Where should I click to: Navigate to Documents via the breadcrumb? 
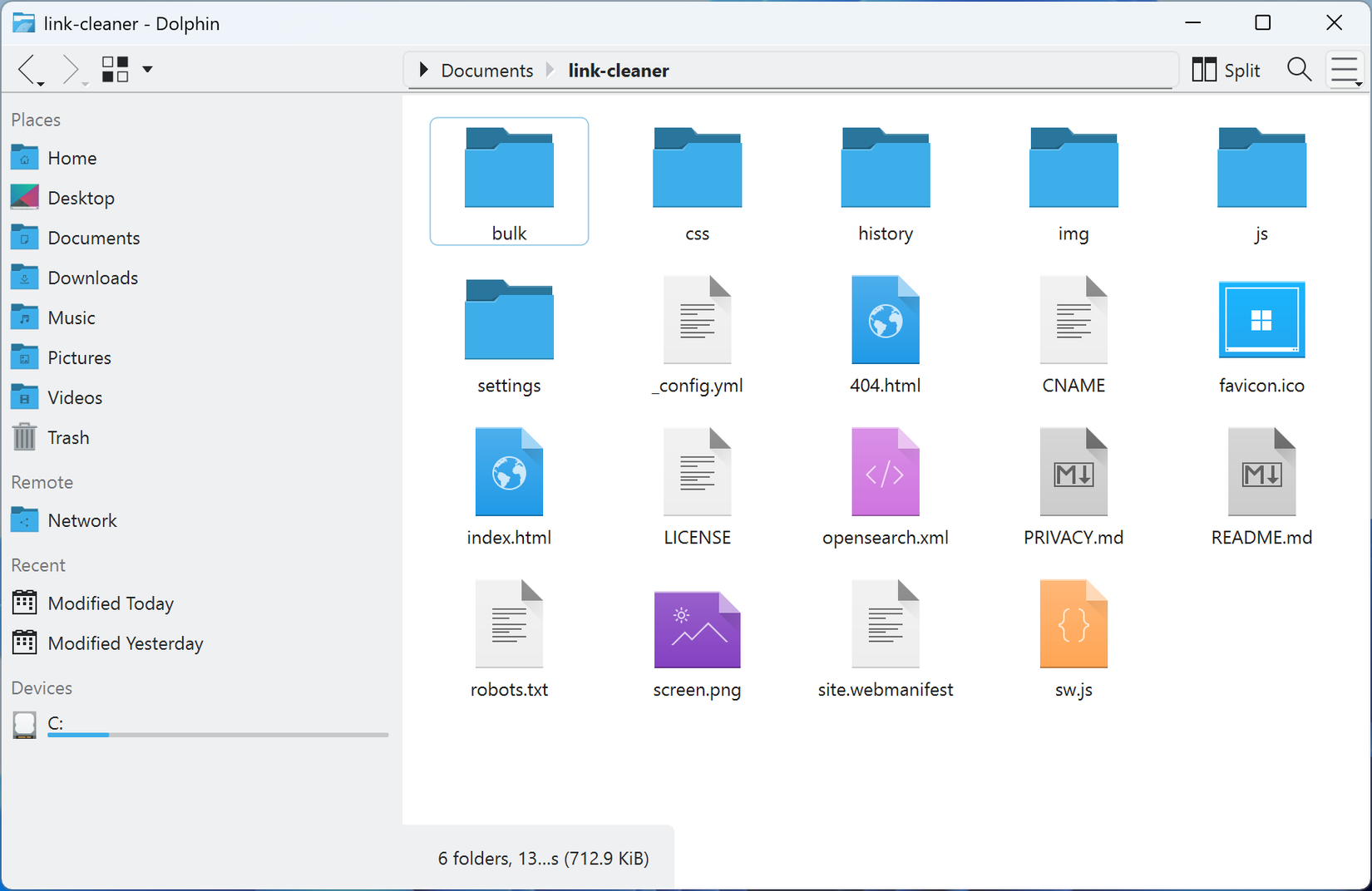[486, 70]
